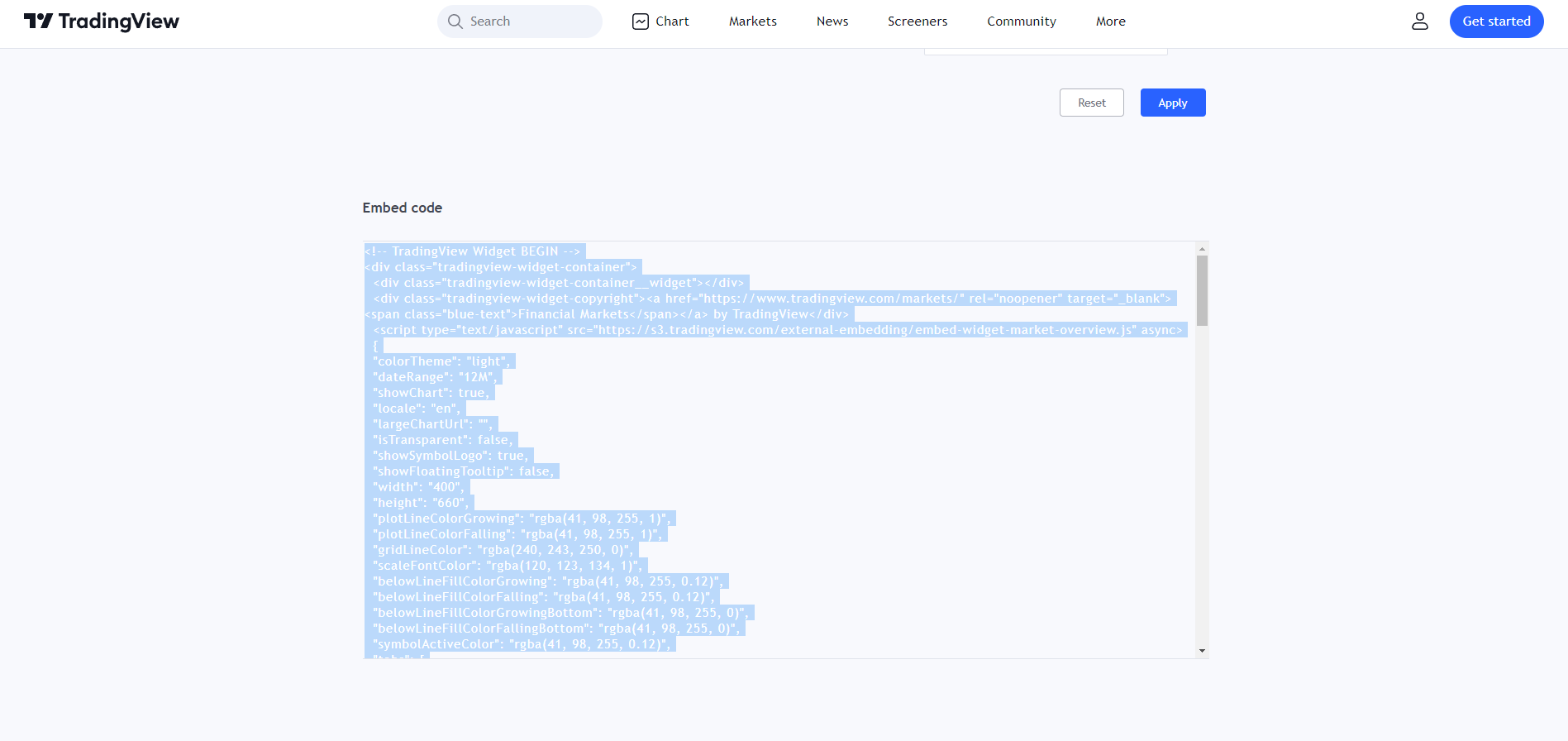Expand the More menu
The height and width of the screenshot is (741, 1568).
pos(1110,22)
